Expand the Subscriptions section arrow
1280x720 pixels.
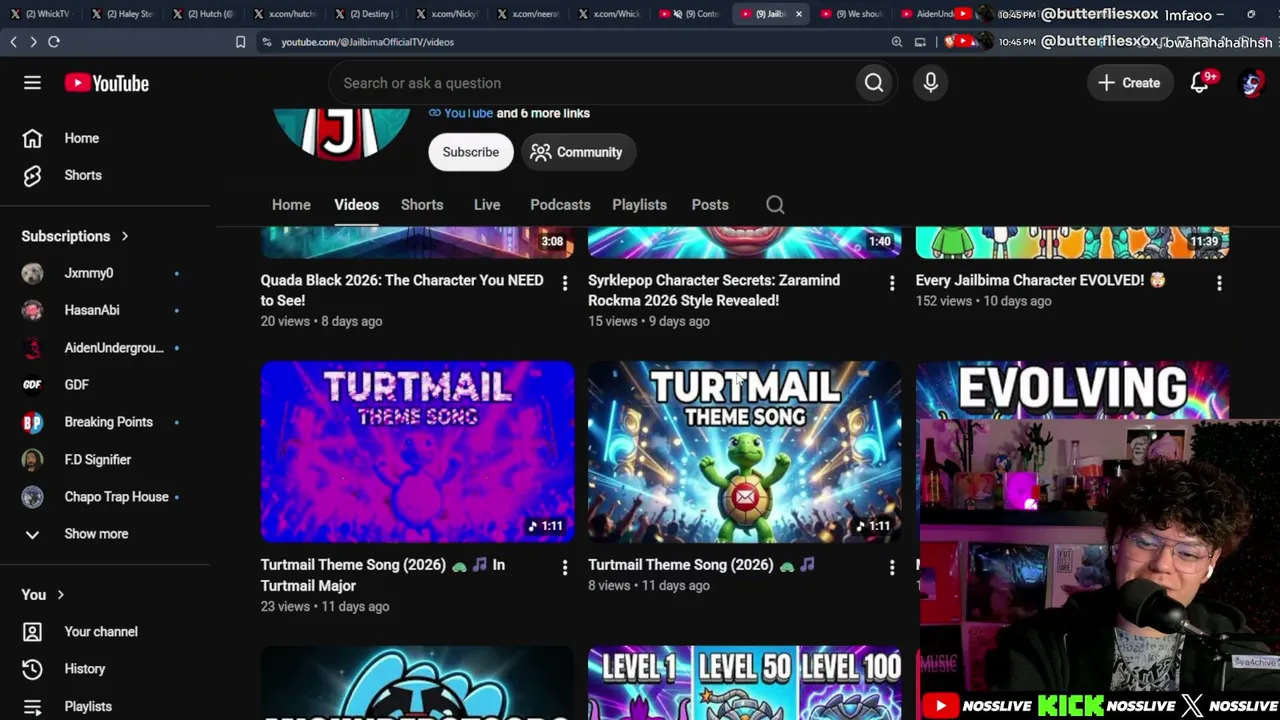click(125, 236)
